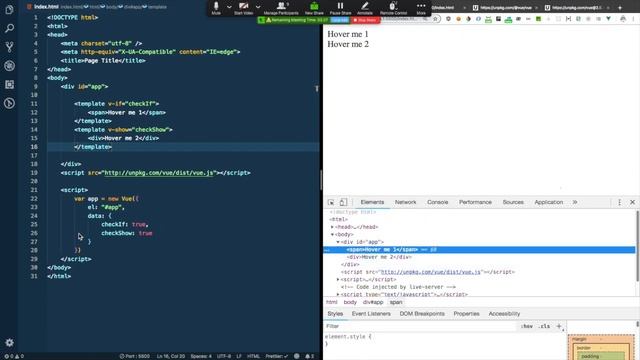Select the span Hover me 1 element row
Viewport: 640px width, 360px height.
(x=480, y=249)
